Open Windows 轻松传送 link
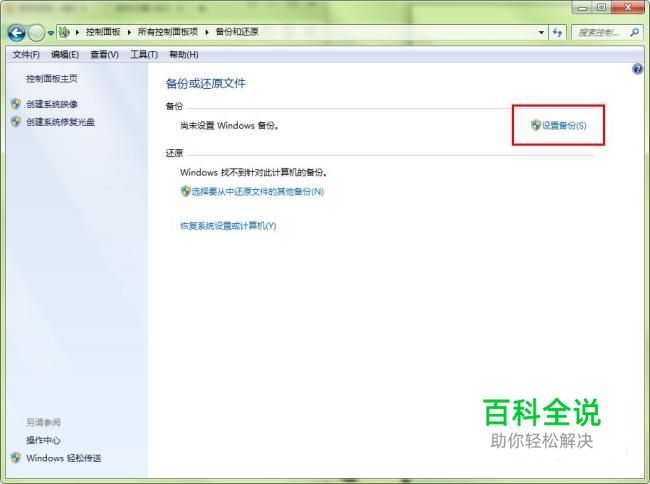This screenshot has width=650, height=484. point(63,458)
